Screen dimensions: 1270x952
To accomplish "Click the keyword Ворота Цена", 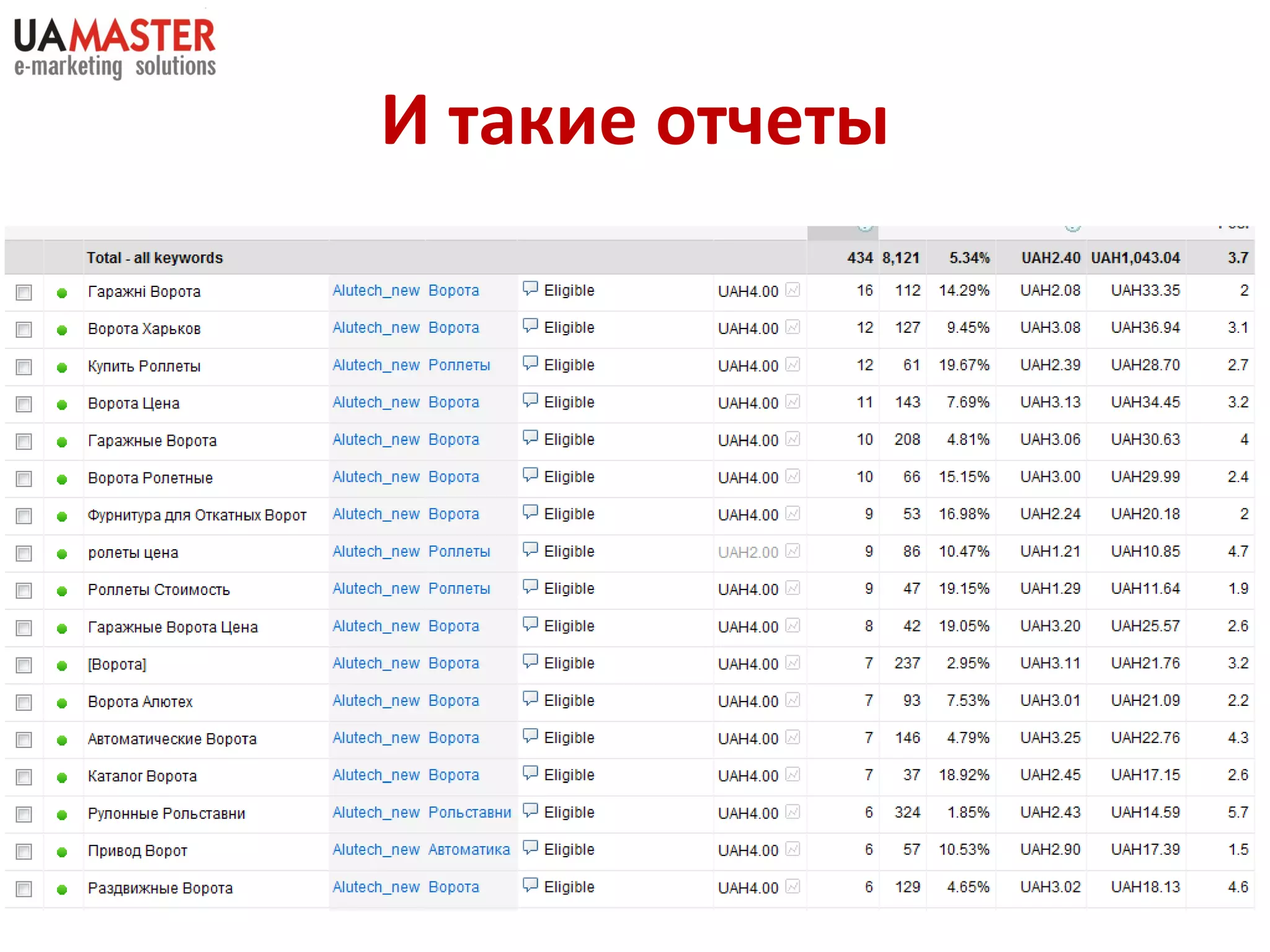I will point(134,403).
